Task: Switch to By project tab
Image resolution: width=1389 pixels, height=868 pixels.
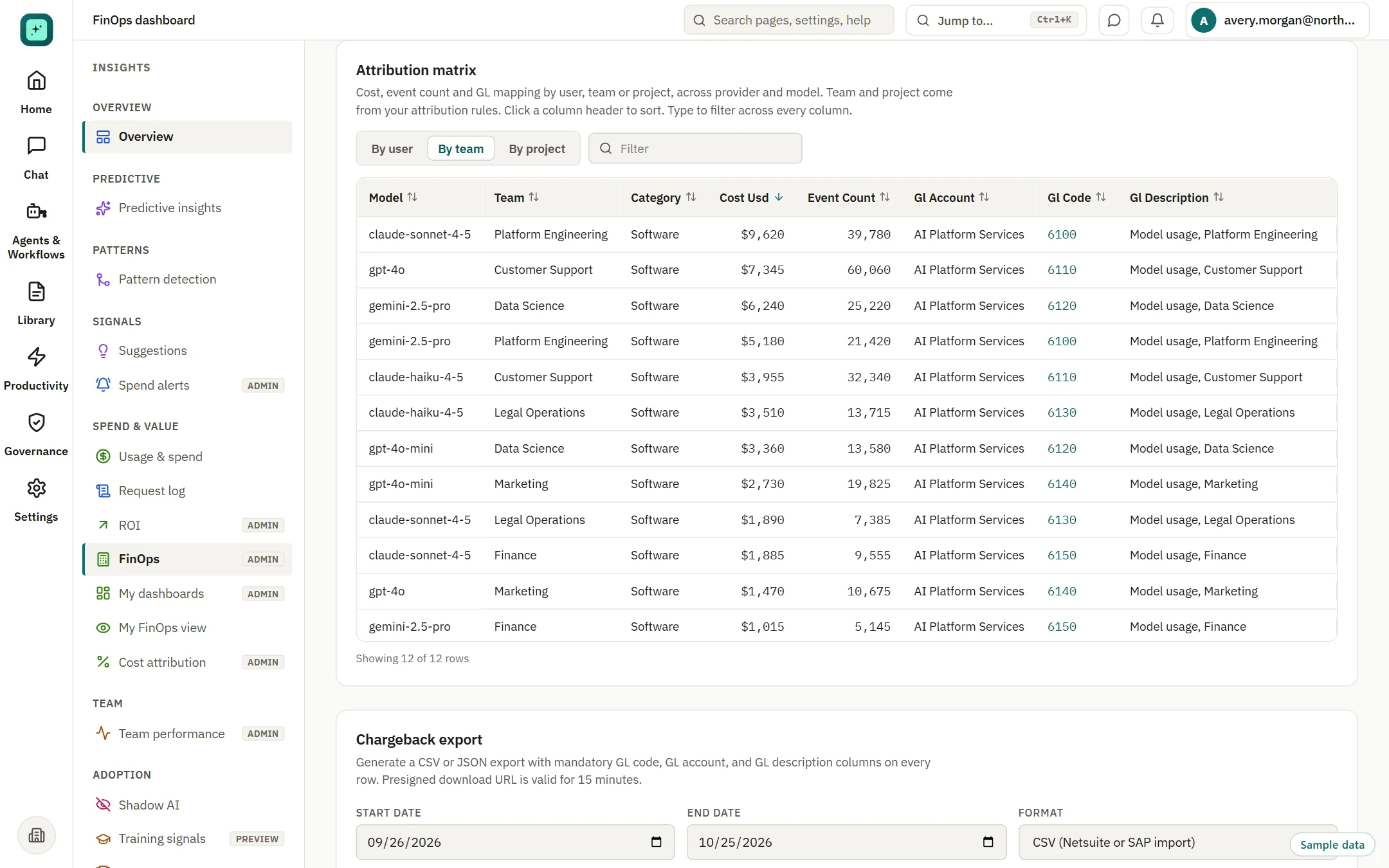Action: (537, 149)
